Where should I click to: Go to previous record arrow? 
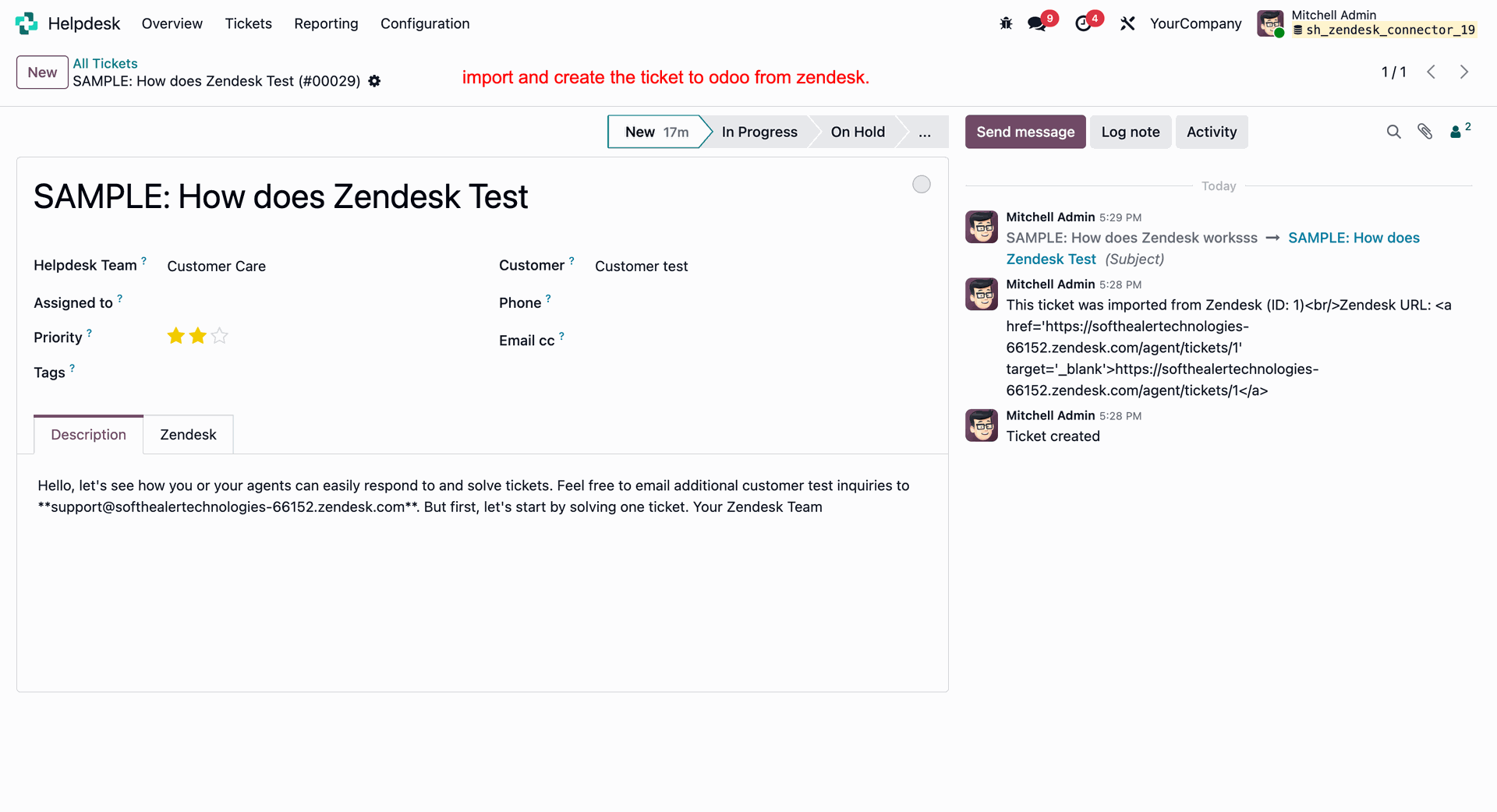click(x=1432, y=72)
